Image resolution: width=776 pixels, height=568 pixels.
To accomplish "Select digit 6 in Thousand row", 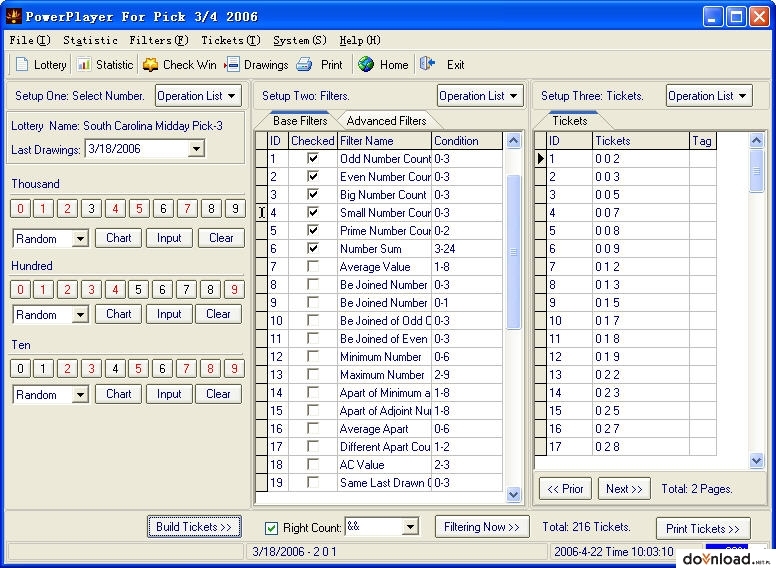I will tap(163, 209).
